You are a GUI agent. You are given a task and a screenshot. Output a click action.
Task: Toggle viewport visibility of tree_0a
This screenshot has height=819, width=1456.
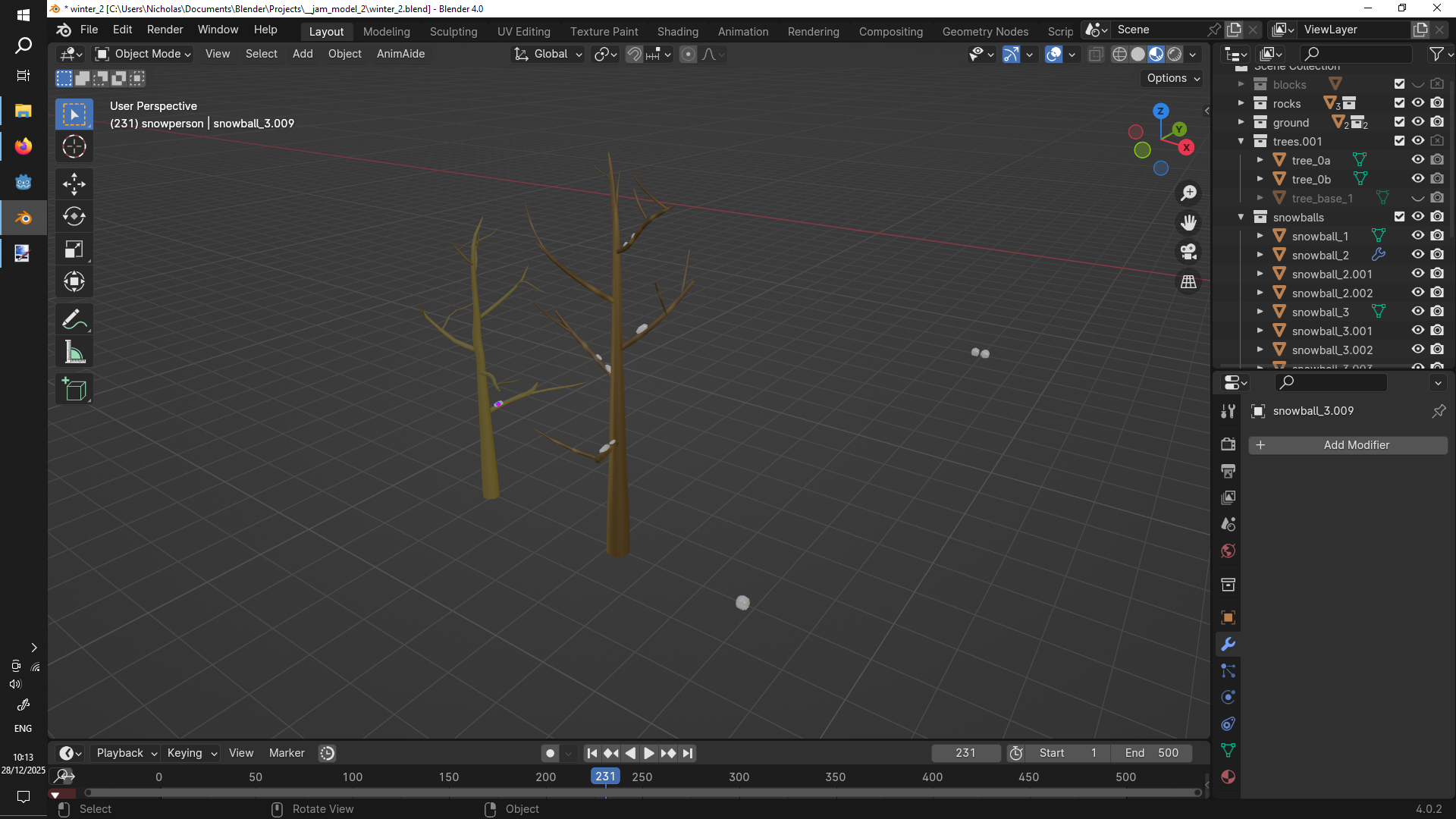click(x=1417, y=160)
